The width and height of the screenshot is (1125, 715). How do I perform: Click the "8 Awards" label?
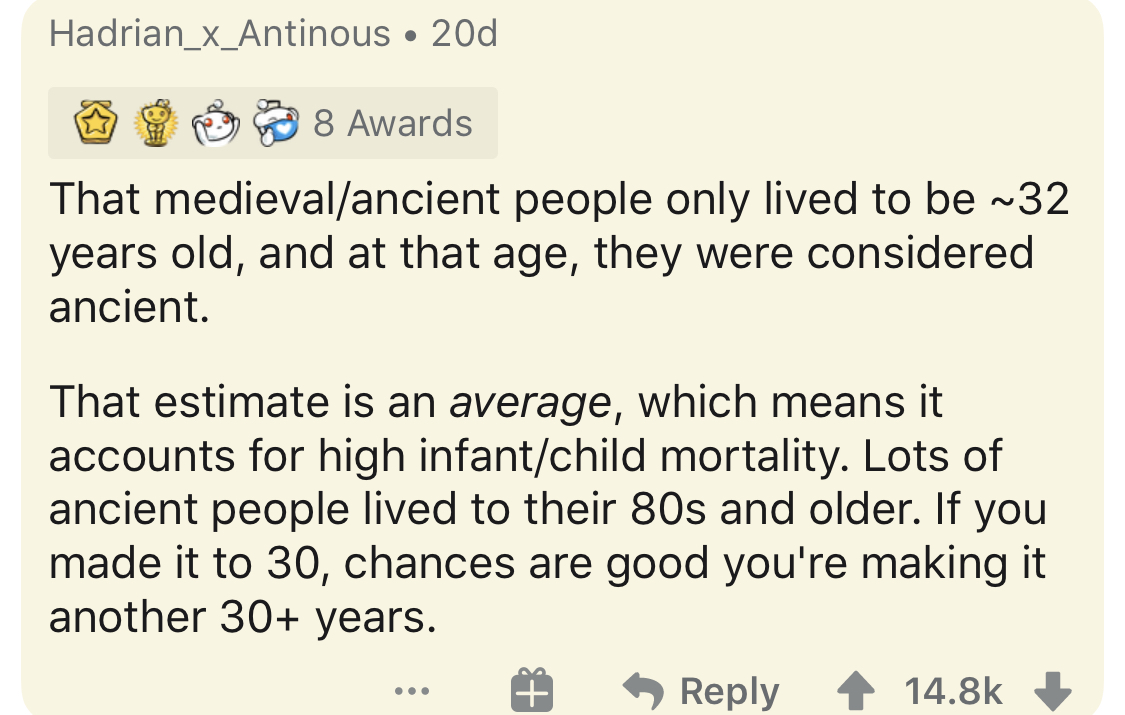click(392, 124)
